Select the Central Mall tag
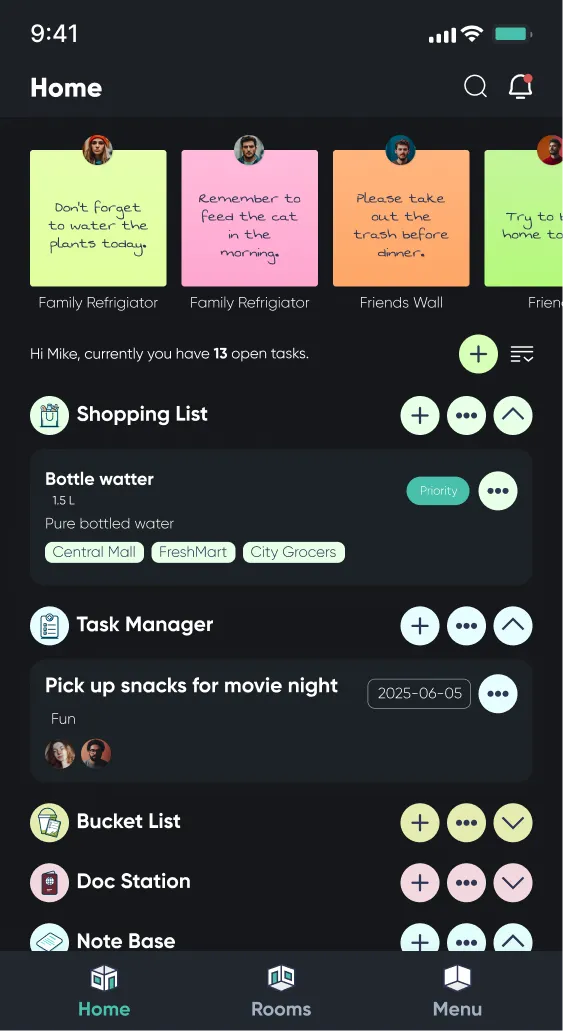 pyautogui.click(x=94, y=552)
